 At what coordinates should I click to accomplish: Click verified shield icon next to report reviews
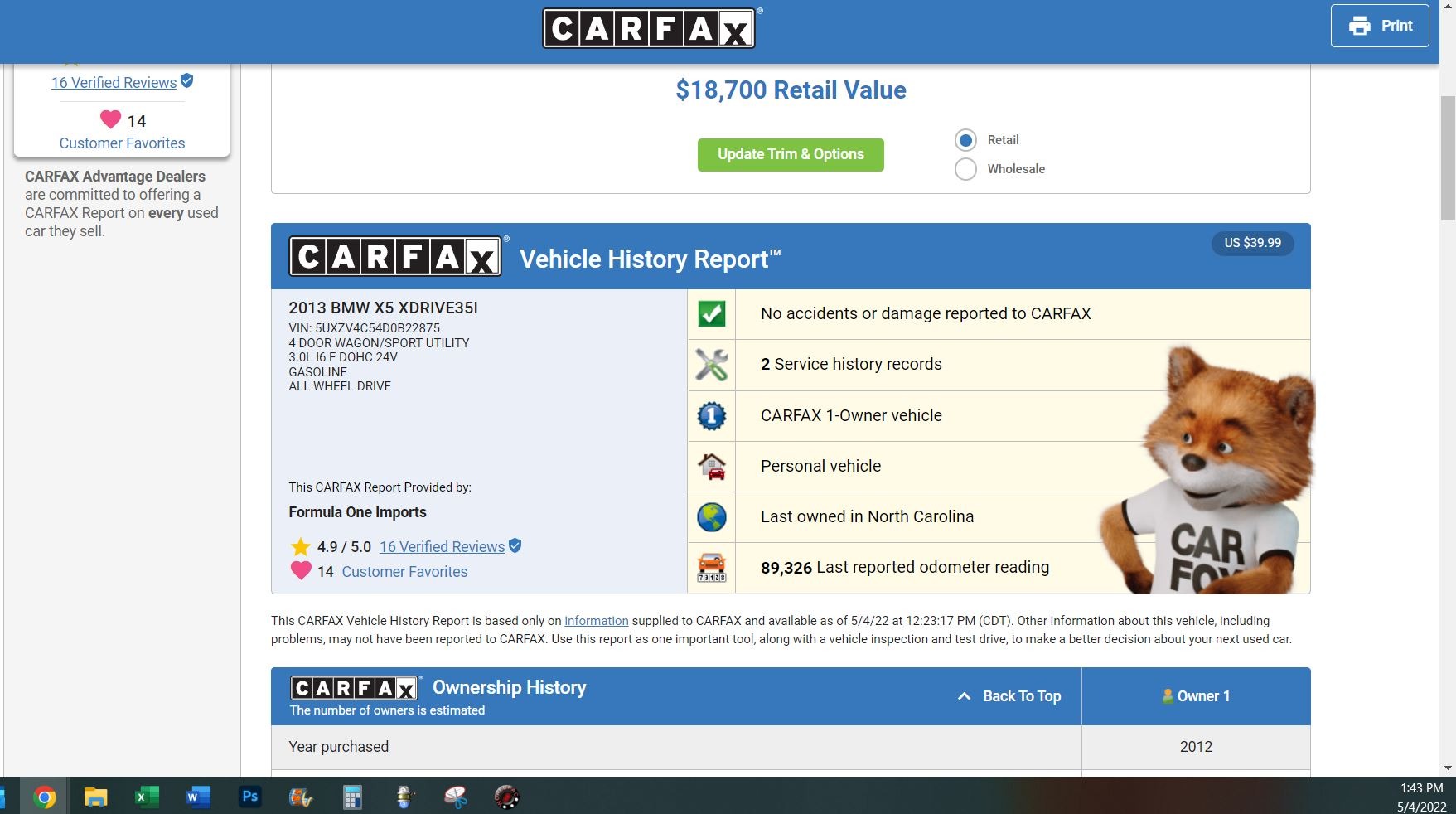(x=515, y=545)
